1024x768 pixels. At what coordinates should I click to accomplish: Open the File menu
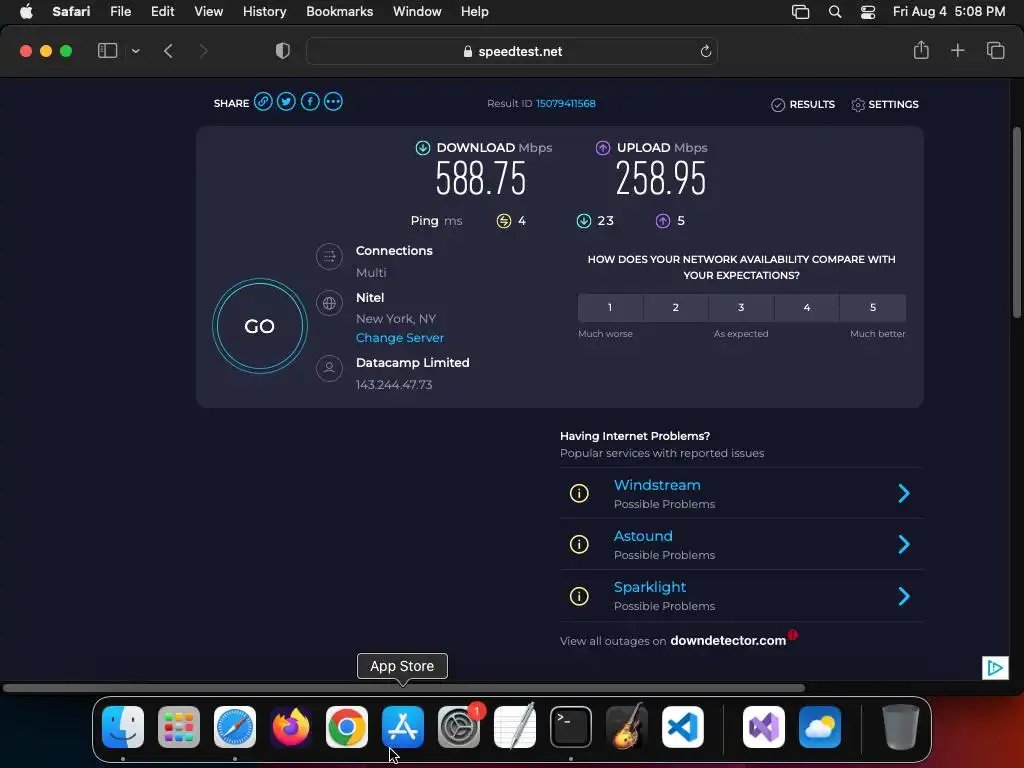coord(120,11)
